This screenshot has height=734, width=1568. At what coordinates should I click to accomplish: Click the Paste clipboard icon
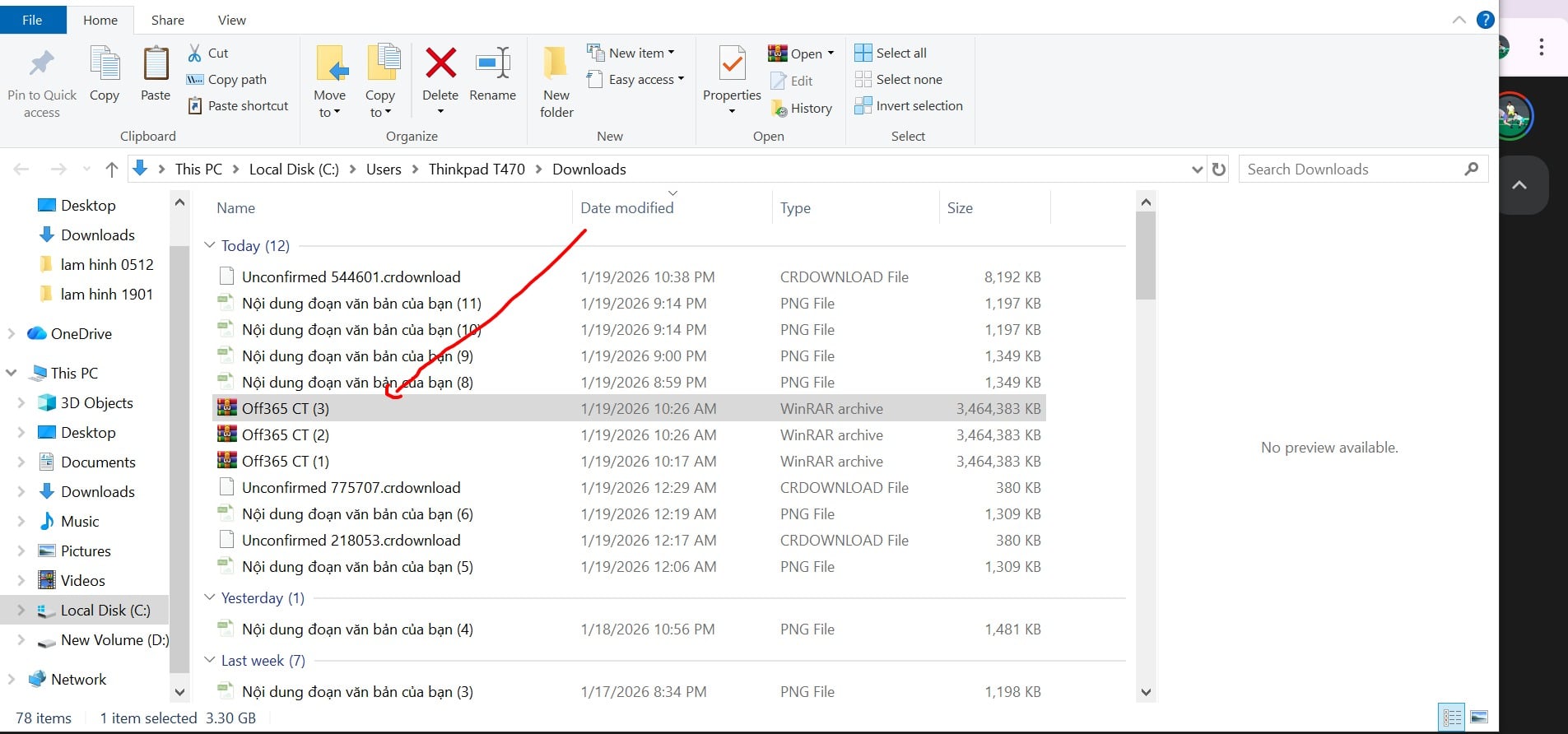pyautogui.click(x=156, y=64)
